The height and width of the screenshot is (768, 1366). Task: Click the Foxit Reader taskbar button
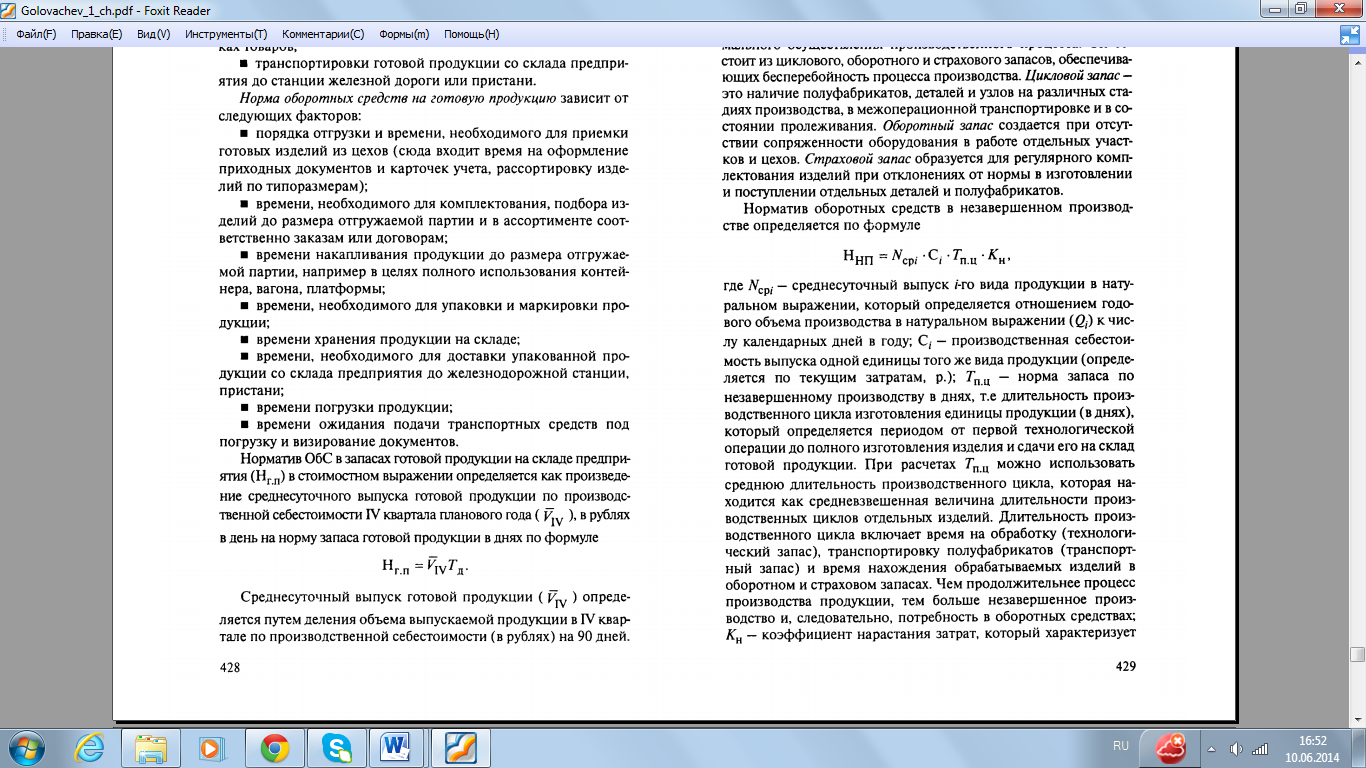click(x=460, y=747)
